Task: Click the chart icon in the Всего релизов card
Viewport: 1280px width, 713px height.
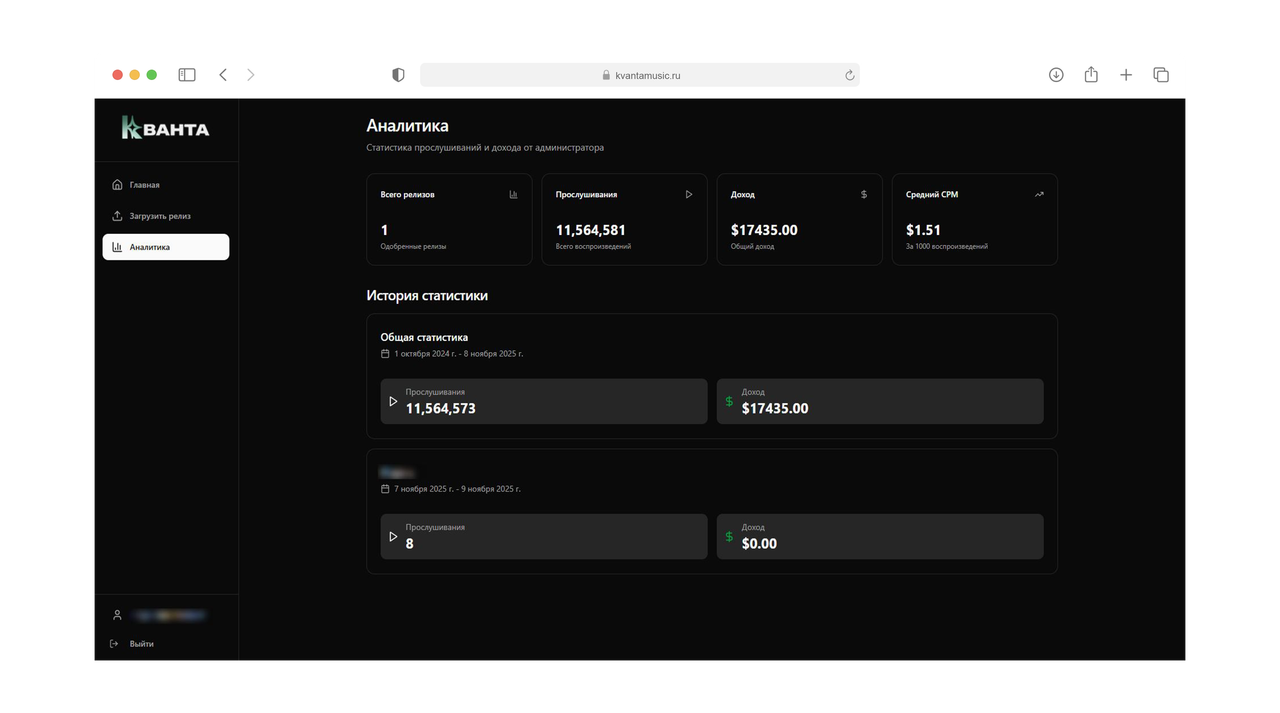Action: [x=513, y=195]
